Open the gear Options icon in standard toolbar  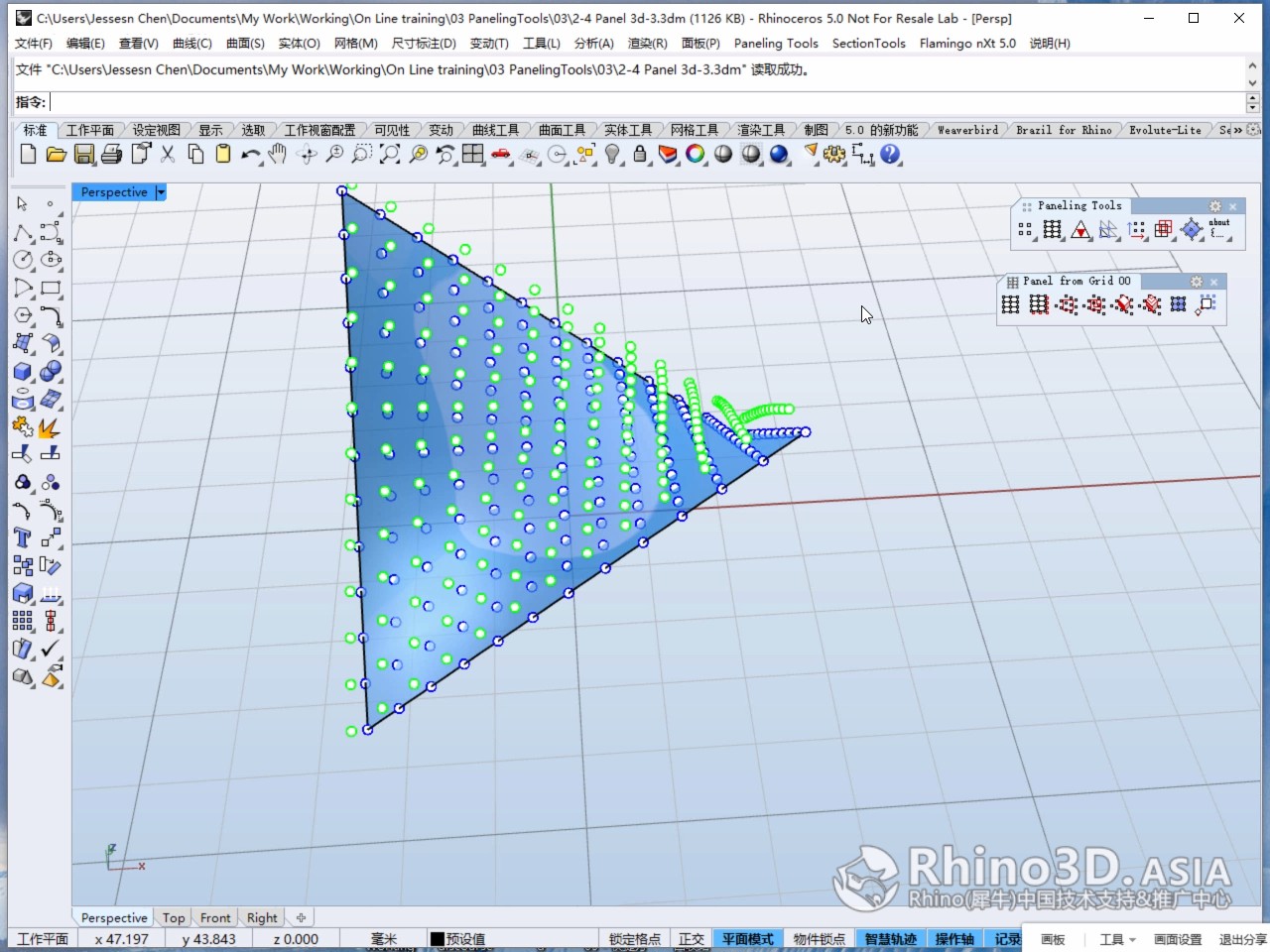(834, 154)
